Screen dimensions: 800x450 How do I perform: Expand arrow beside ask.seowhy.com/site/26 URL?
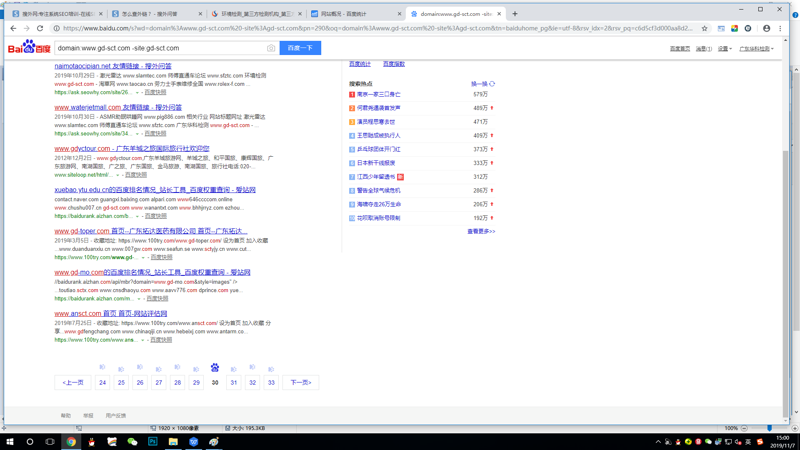pos(137,93)
